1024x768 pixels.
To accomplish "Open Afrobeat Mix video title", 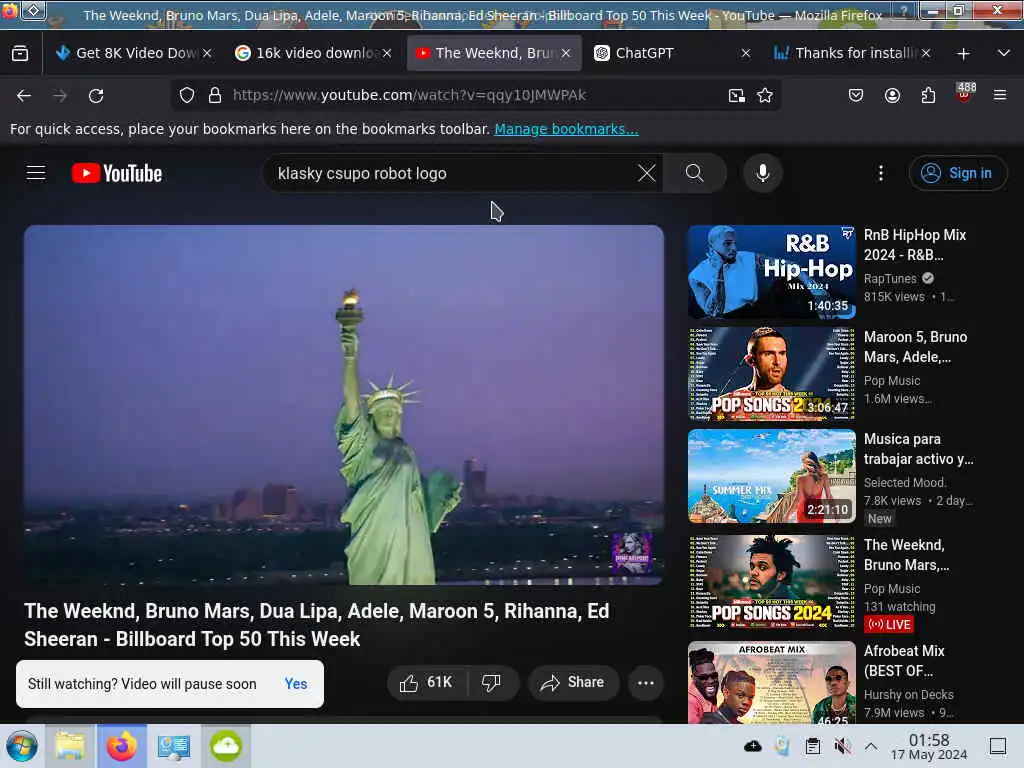I will [x=904, y=661].
